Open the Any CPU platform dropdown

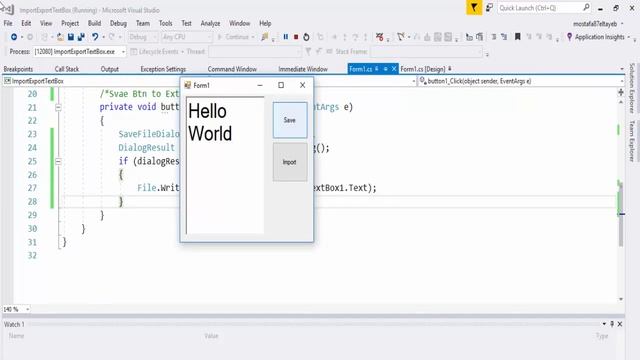coord(187,37)
